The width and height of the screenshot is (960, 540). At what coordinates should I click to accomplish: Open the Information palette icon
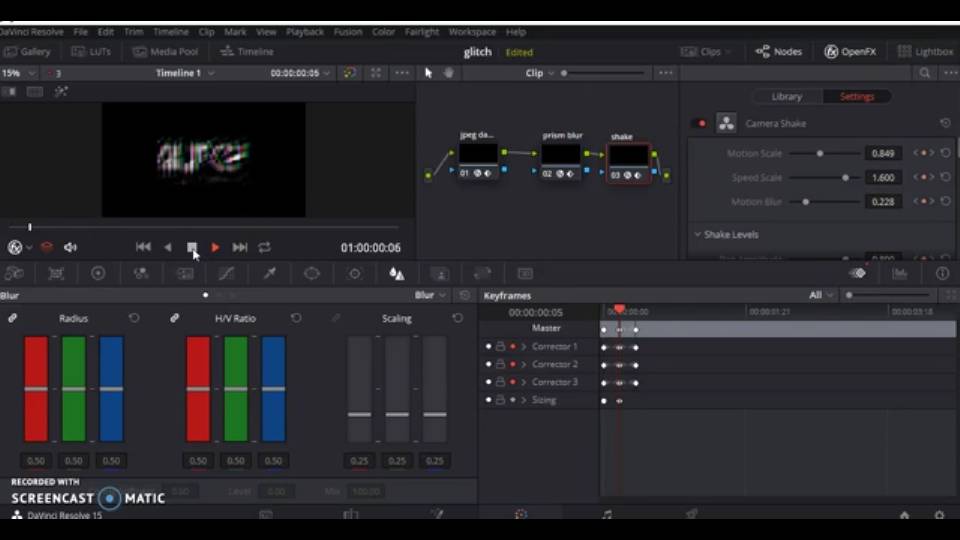pyautogui.click(x=942, y=274)
